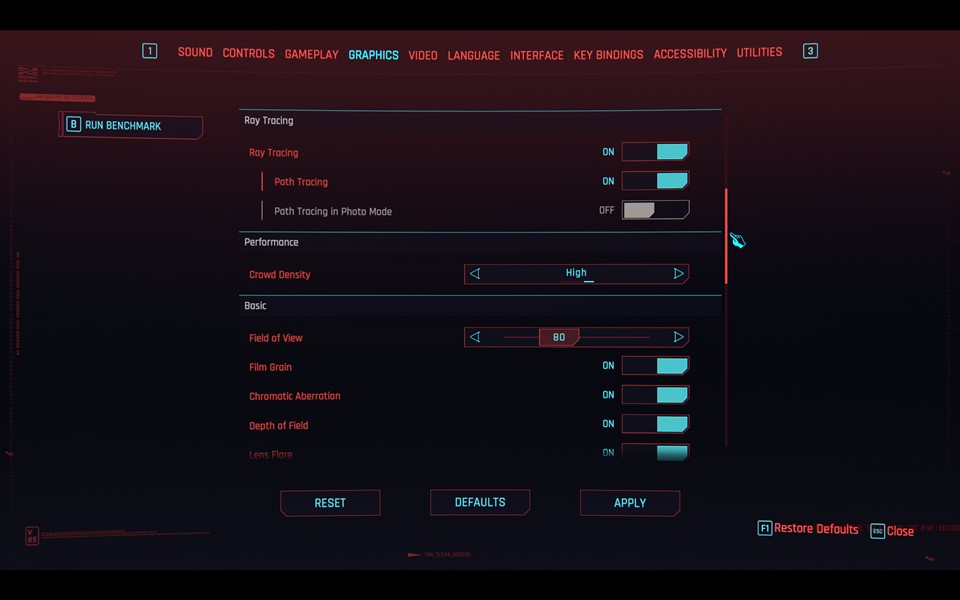Viewport: 960px width, 600px height.
Task: Click the '3' next tab key icon
Action: pyautogui.click(x=810, y=51)
